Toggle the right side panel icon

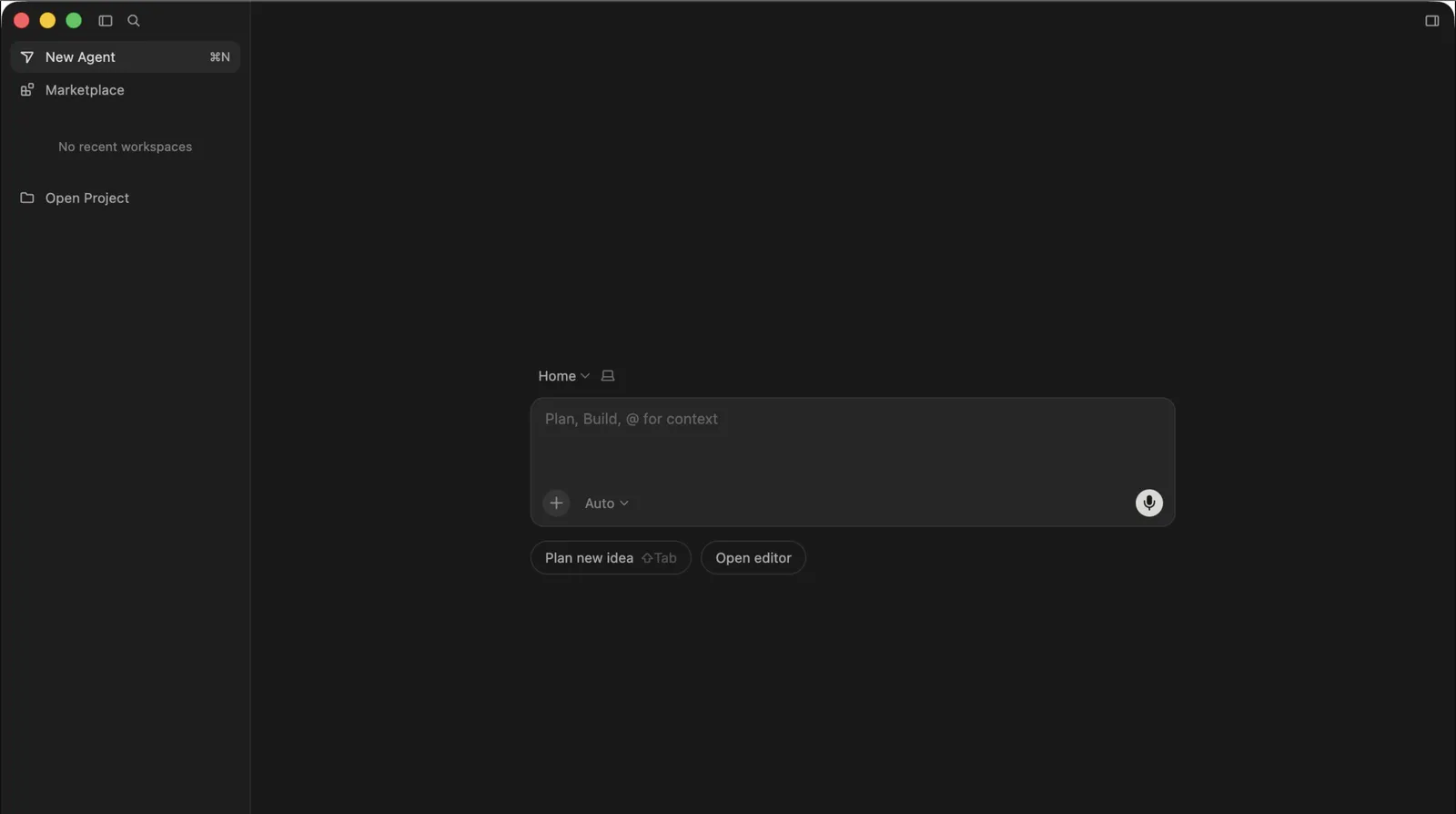coord(1431,20)
